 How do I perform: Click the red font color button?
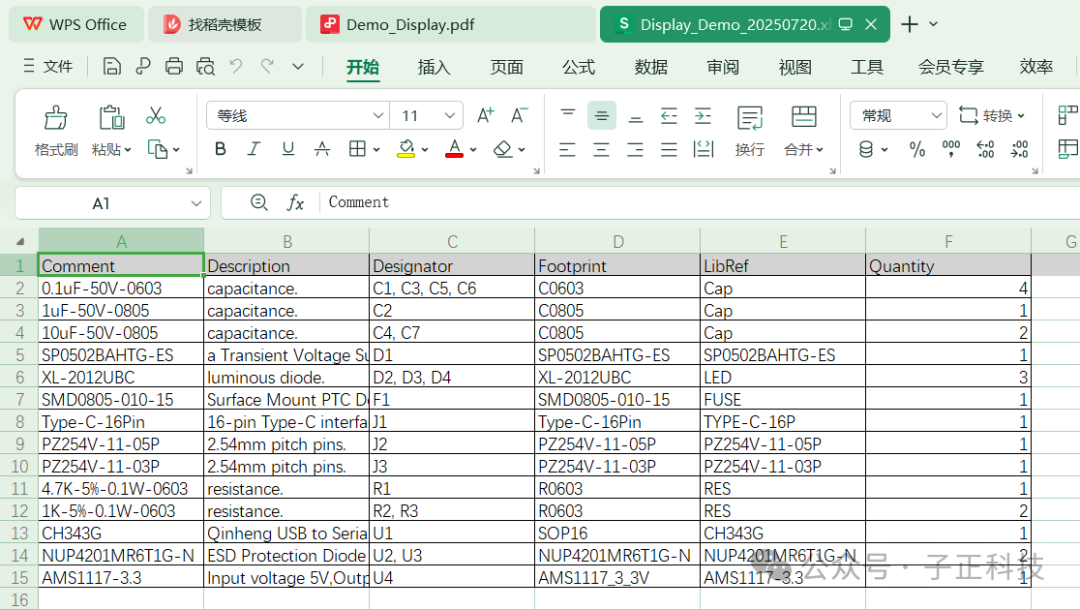454,149
